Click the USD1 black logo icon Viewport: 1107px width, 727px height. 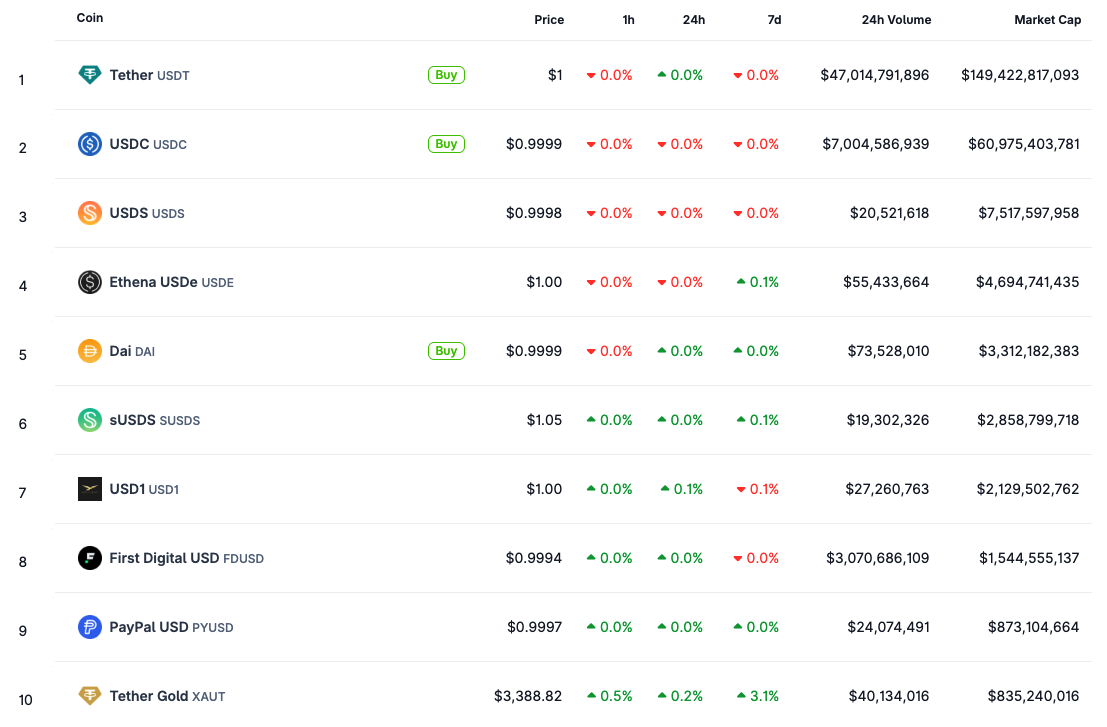[90, 489]
